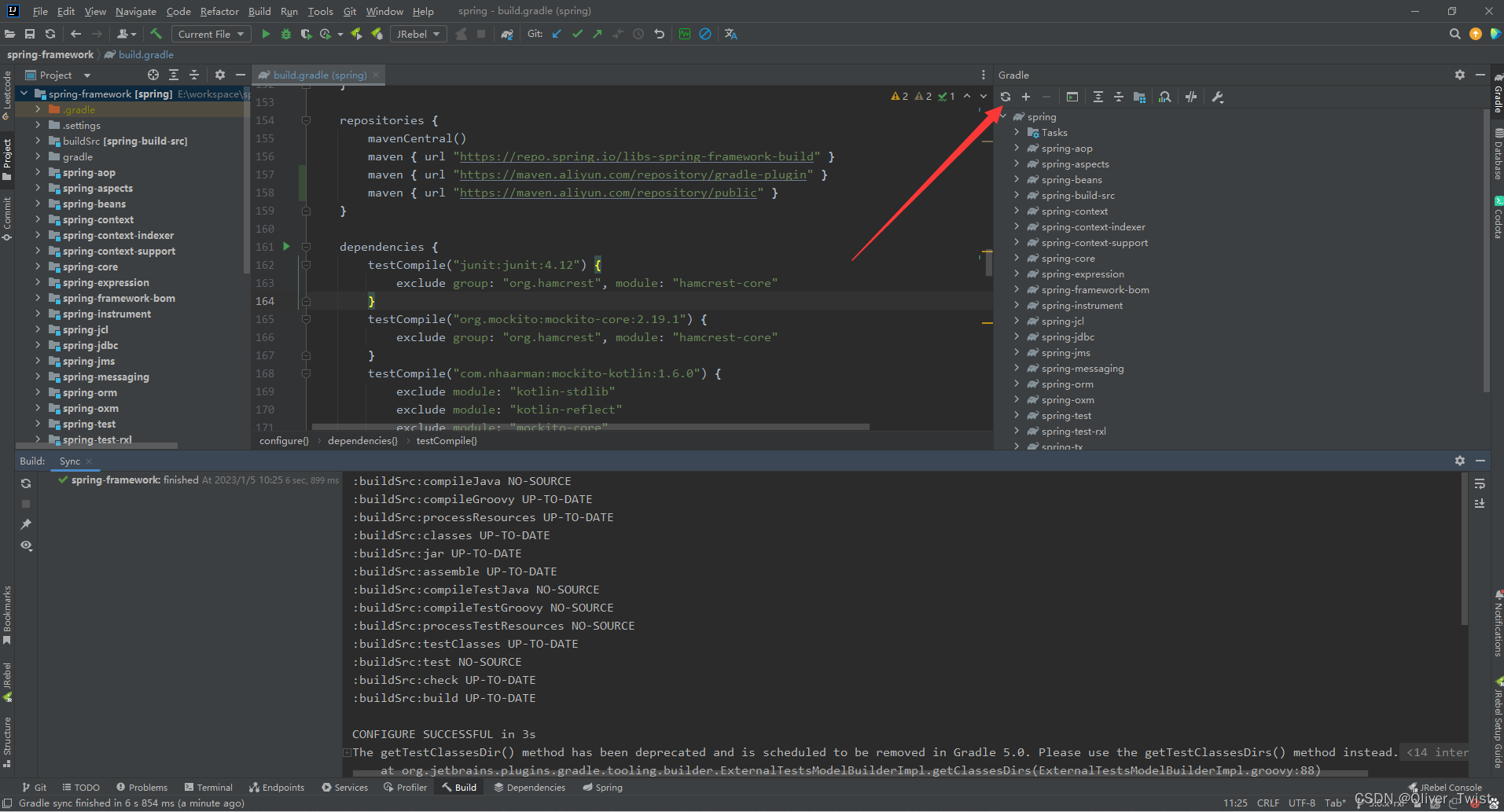Click the Git Commit checkmark icon
Viewport: 1504px width, 812px height.
pos(577,34)
